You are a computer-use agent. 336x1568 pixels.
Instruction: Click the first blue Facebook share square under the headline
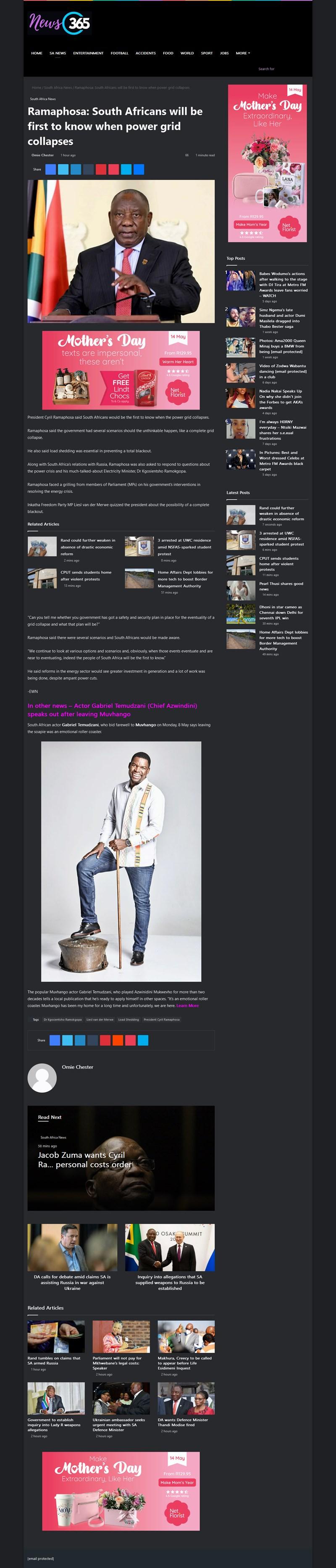pyautogui.click(x=50, y=169)
